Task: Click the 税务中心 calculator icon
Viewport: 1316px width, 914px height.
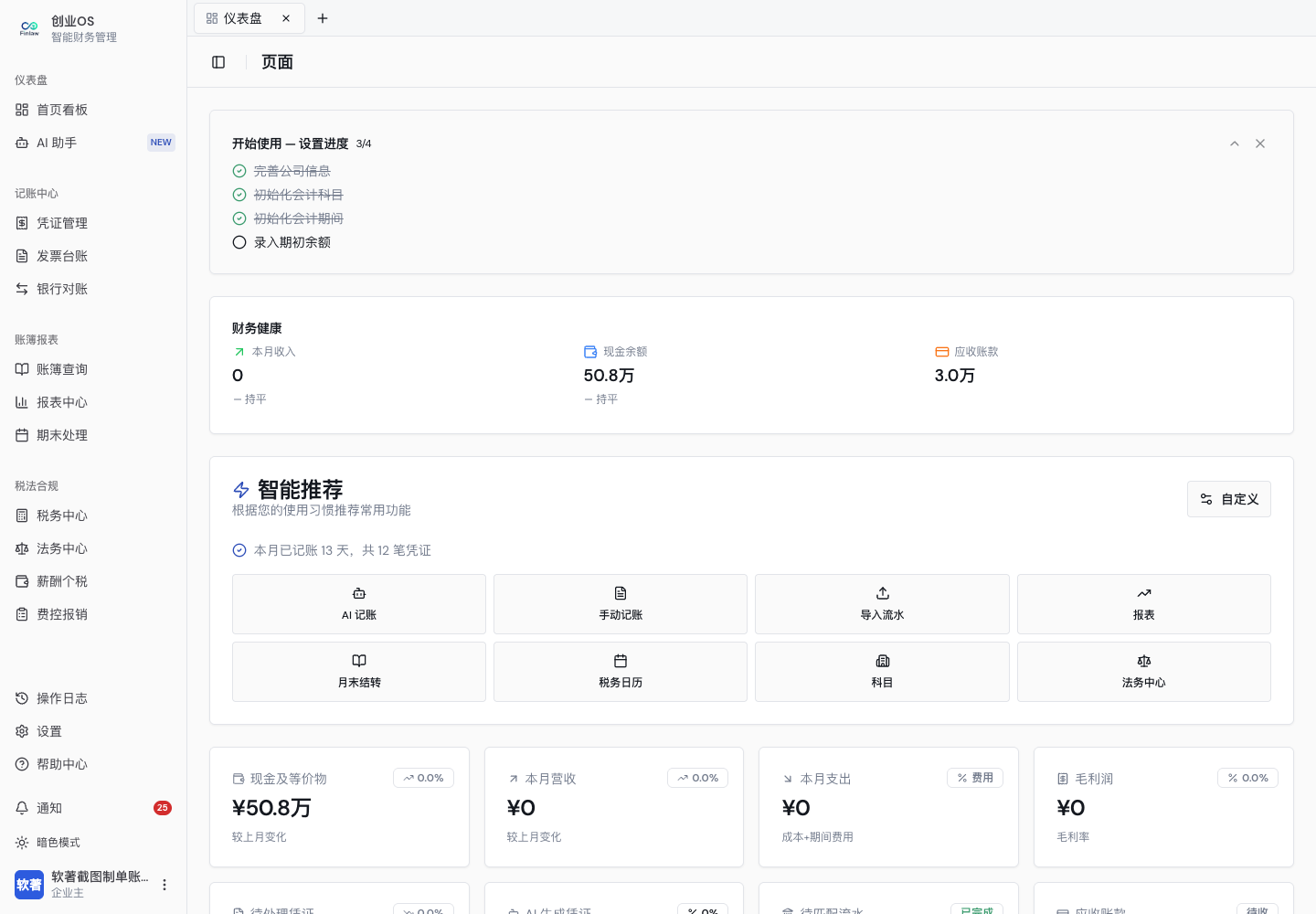Action: point(22,515)
